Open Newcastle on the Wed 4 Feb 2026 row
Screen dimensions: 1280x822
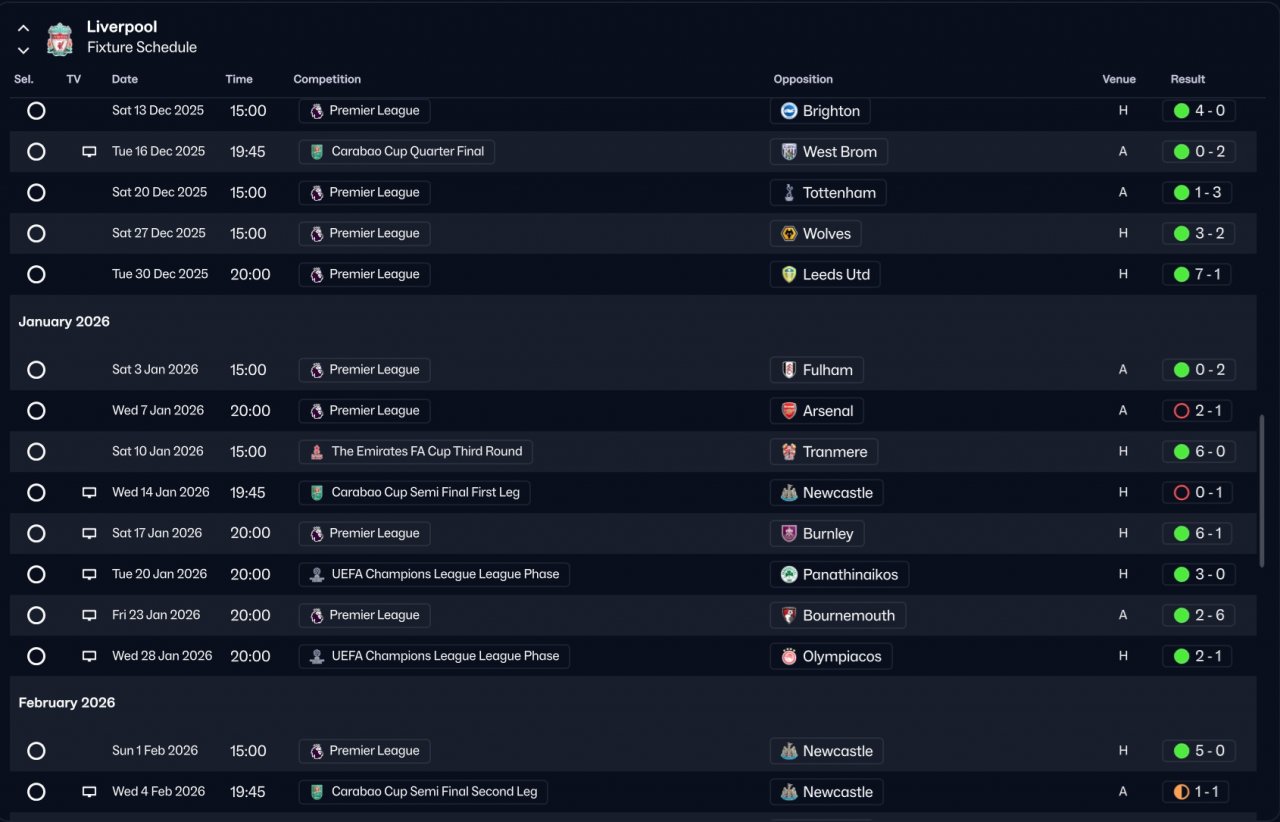827,792
